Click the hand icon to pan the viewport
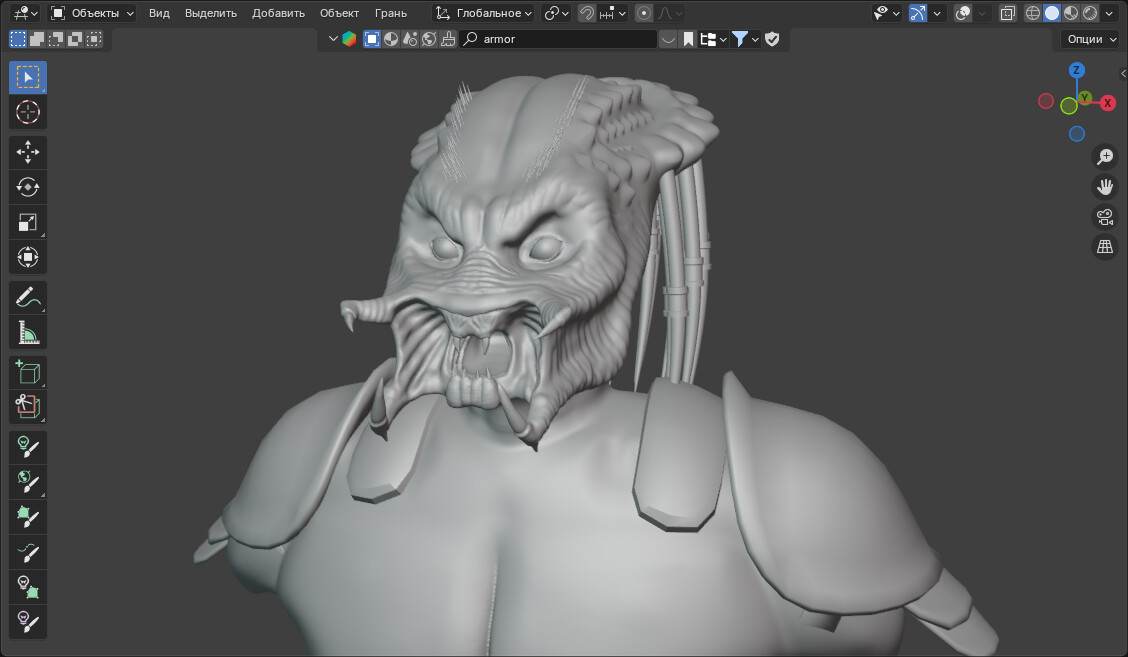Image resolution: width=1128 pixels, height=657 pixels. [x=1104, y=186]
